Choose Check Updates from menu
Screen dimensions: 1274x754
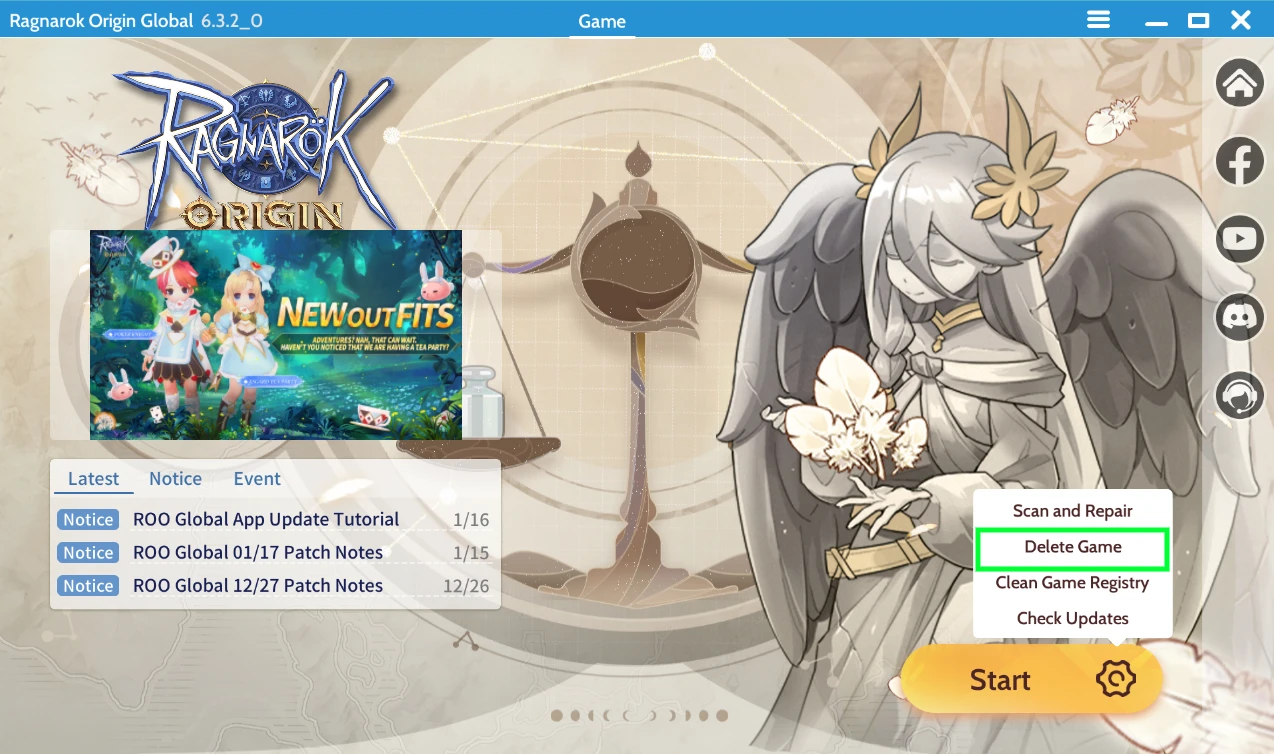[x=1073, y=618]
